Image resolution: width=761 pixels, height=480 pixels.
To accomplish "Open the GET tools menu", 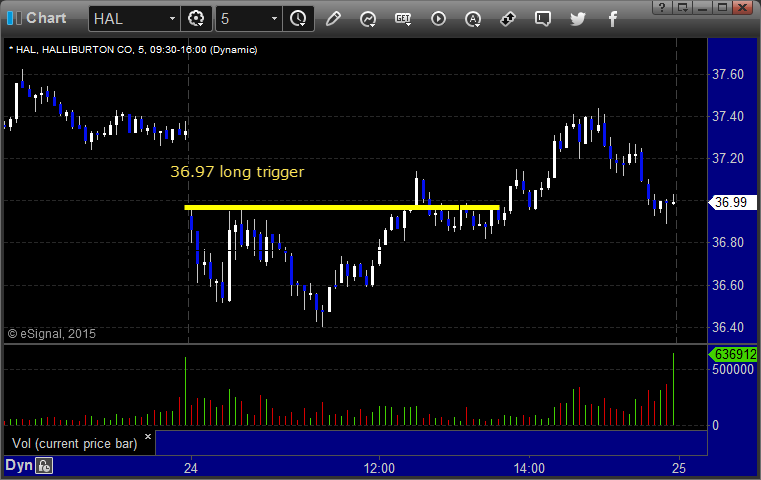I will 403,19.
